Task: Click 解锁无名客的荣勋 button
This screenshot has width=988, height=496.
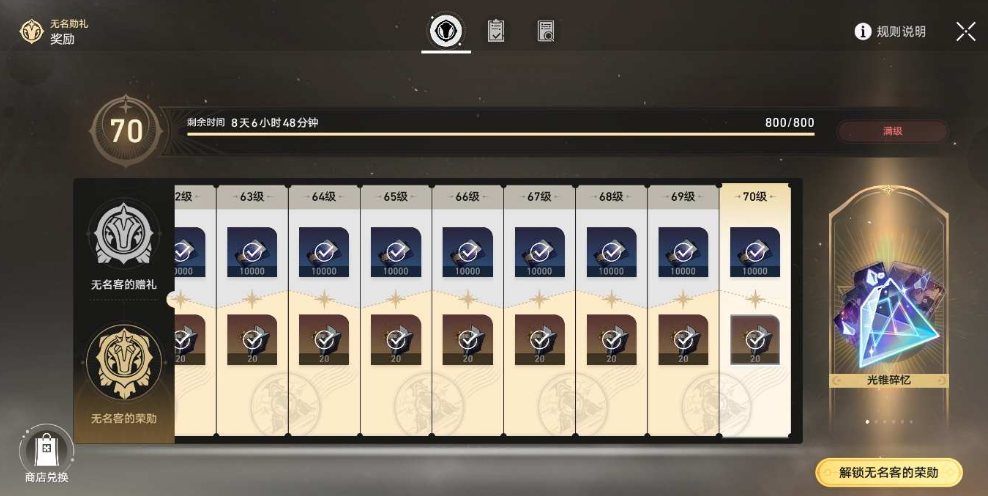Action: click(888, 473)
